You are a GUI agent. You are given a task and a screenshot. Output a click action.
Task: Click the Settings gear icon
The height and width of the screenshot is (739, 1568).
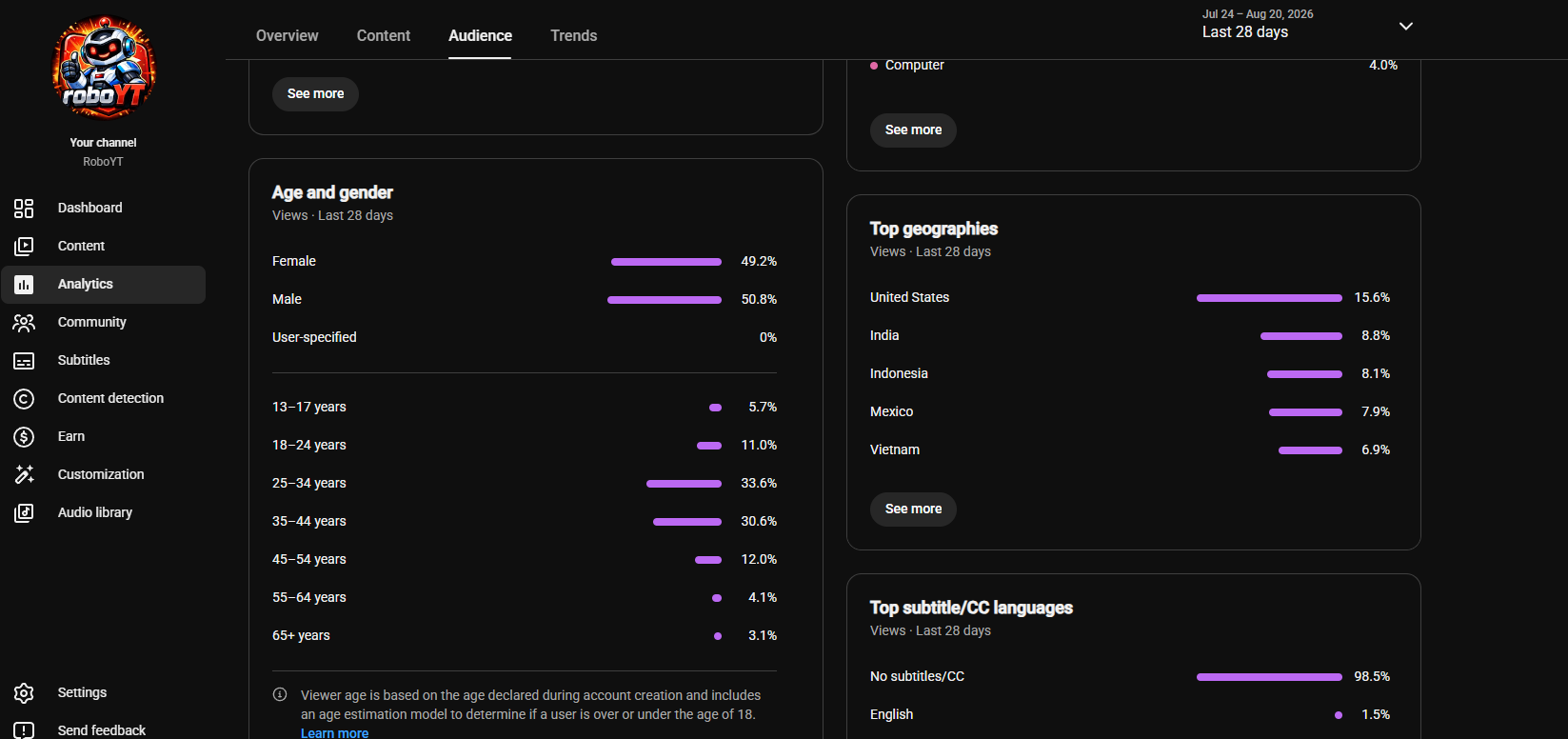pos(24,693)
